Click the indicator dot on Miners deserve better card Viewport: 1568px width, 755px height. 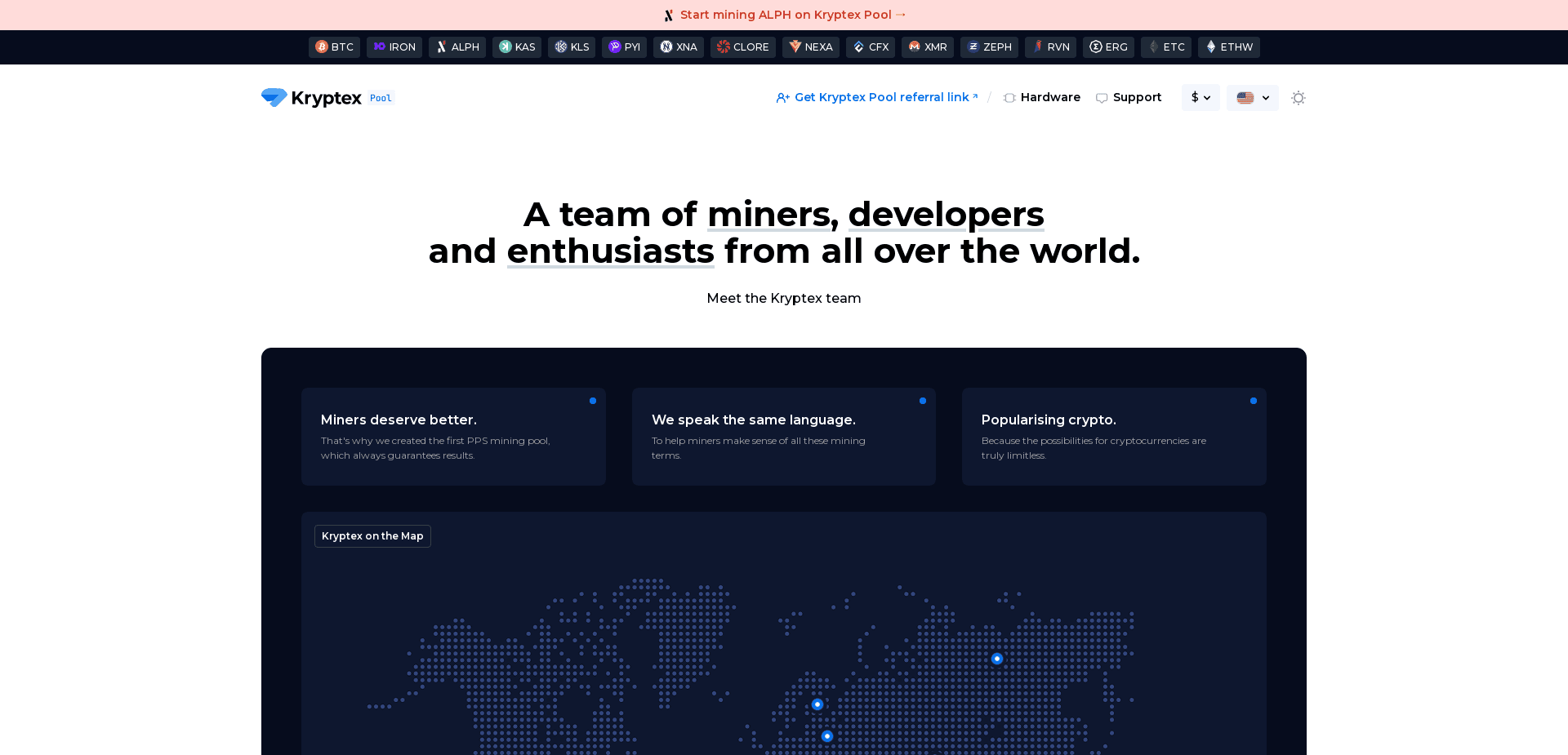(593, 401)
